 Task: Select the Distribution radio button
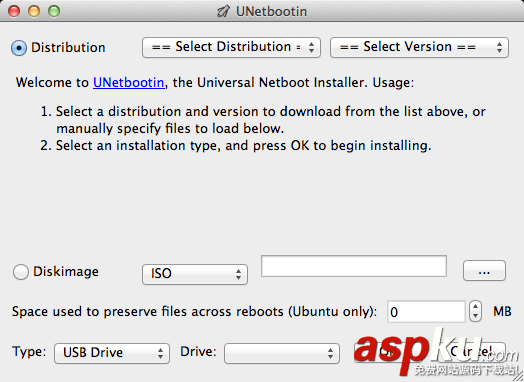(x=19, y=48)
